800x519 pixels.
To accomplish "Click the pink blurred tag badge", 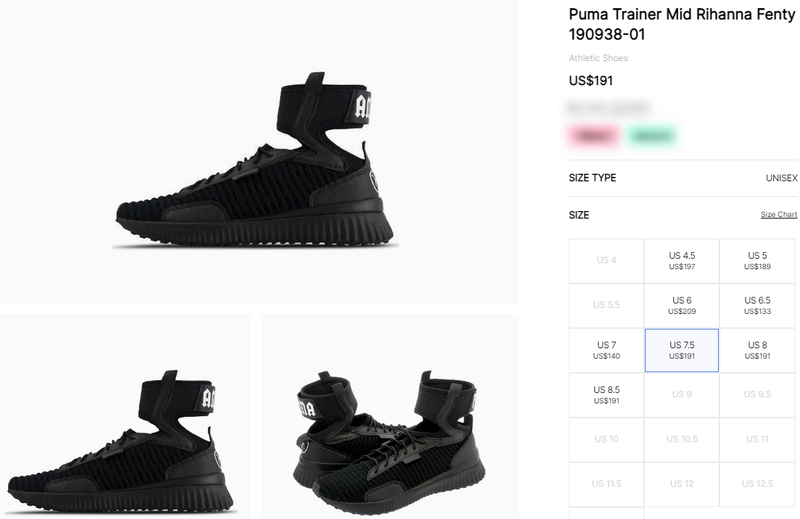I will [594, 135].
